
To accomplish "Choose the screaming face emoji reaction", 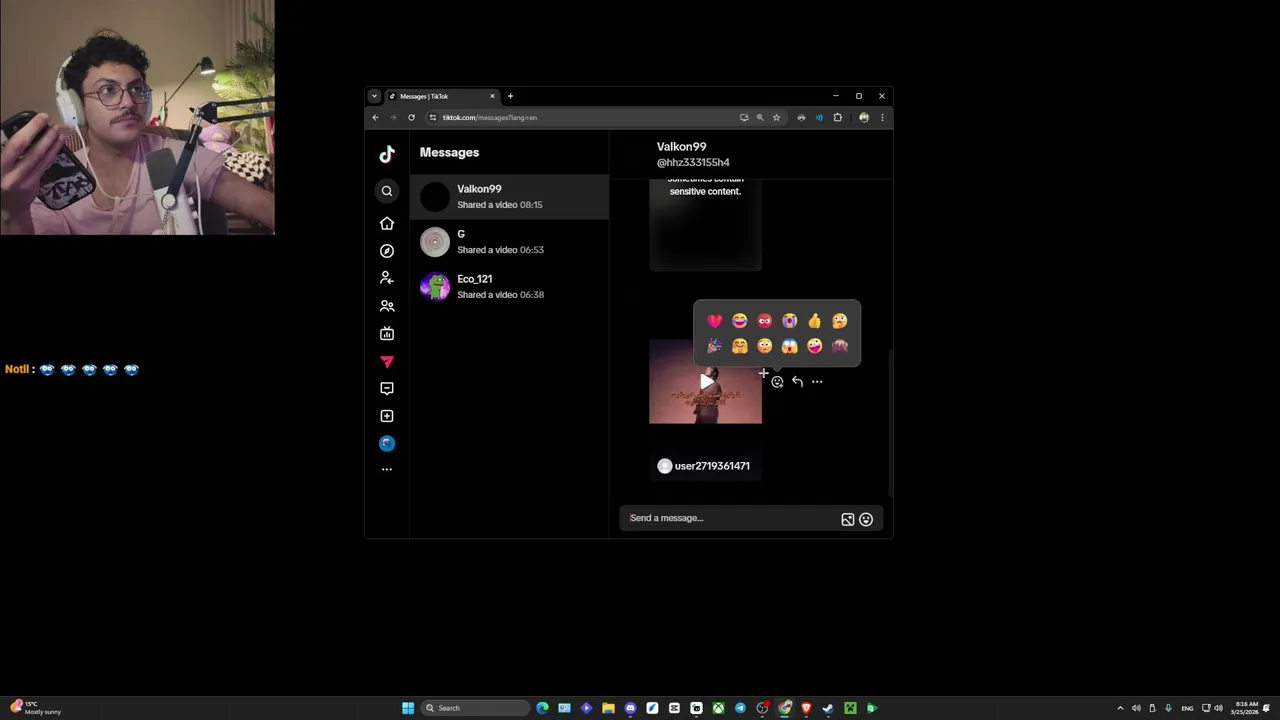I will [x=789, y=346].
